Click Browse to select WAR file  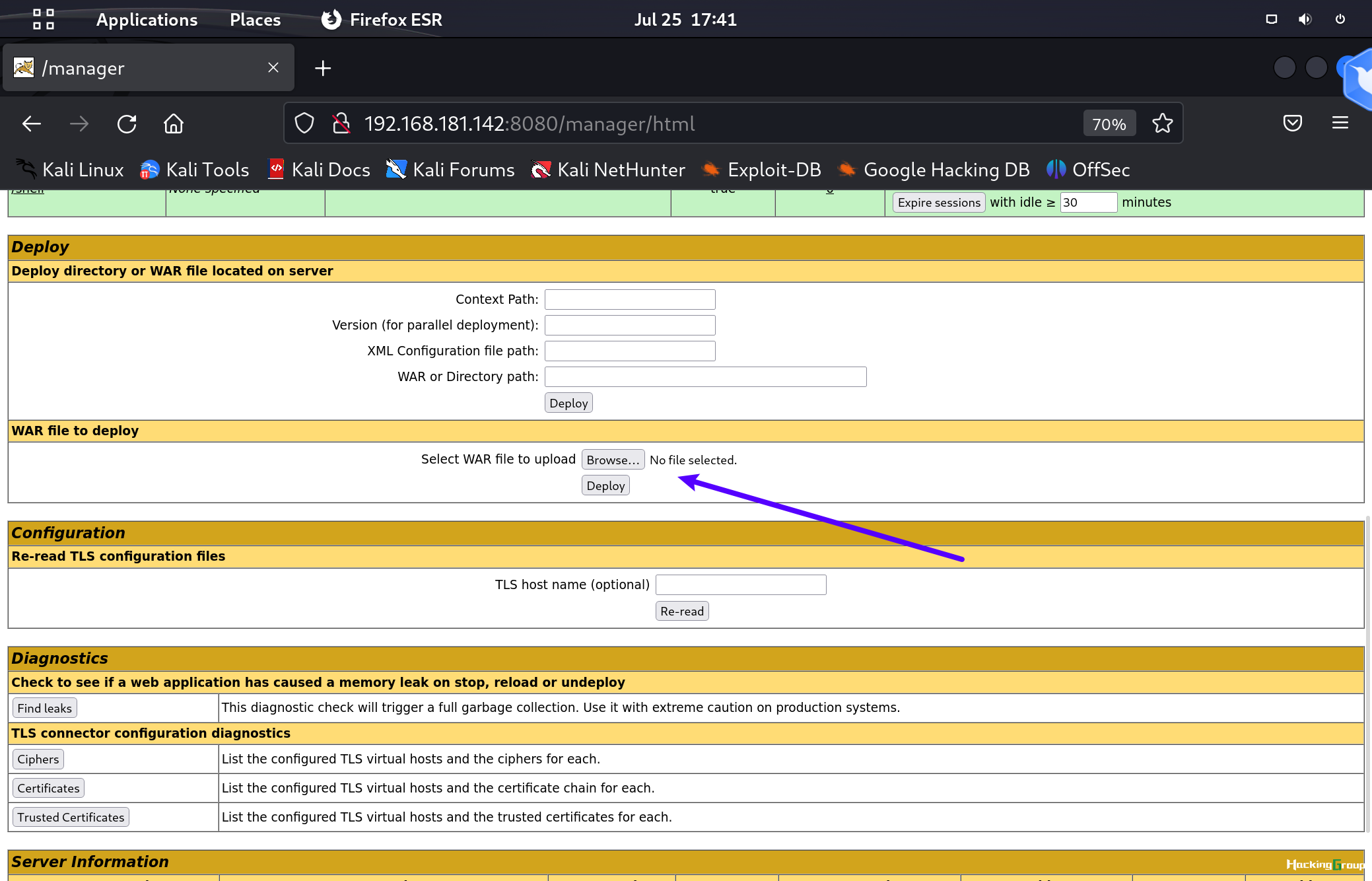pos(613,460)
